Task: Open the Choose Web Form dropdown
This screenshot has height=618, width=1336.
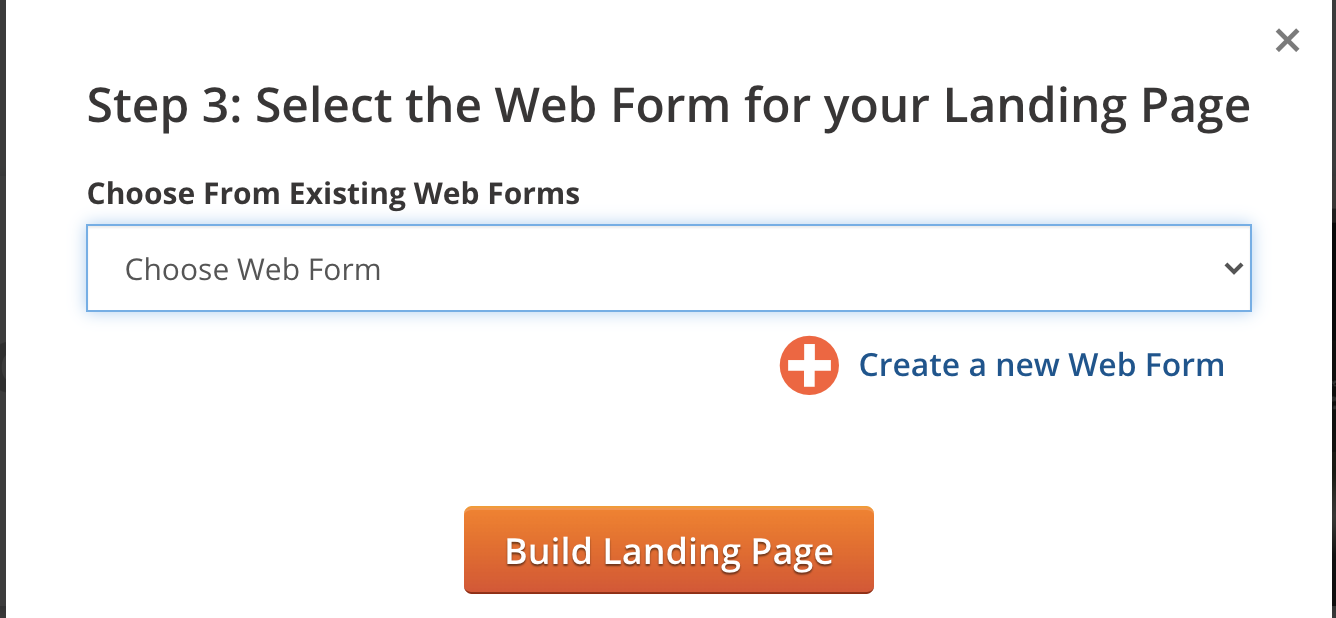Action: 669,268
